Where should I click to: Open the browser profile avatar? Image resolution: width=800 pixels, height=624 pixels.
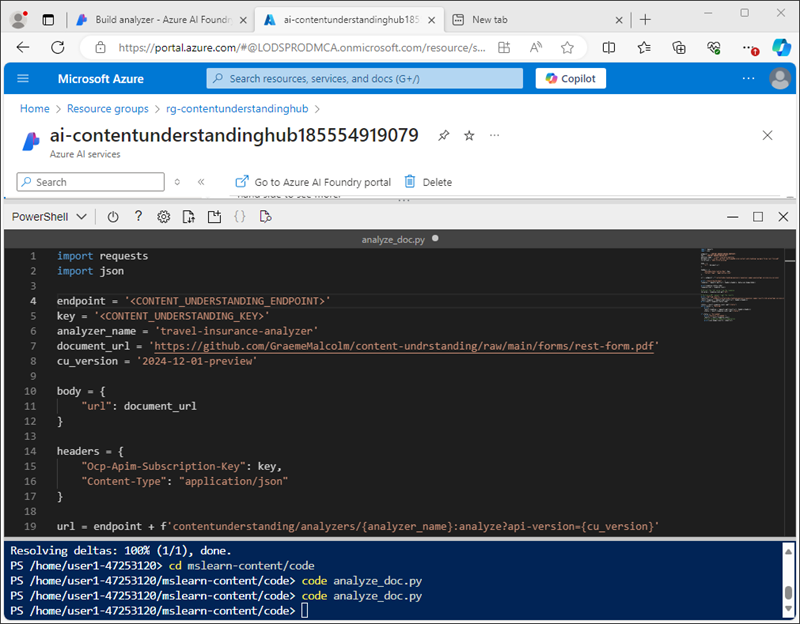pos(19,19)
